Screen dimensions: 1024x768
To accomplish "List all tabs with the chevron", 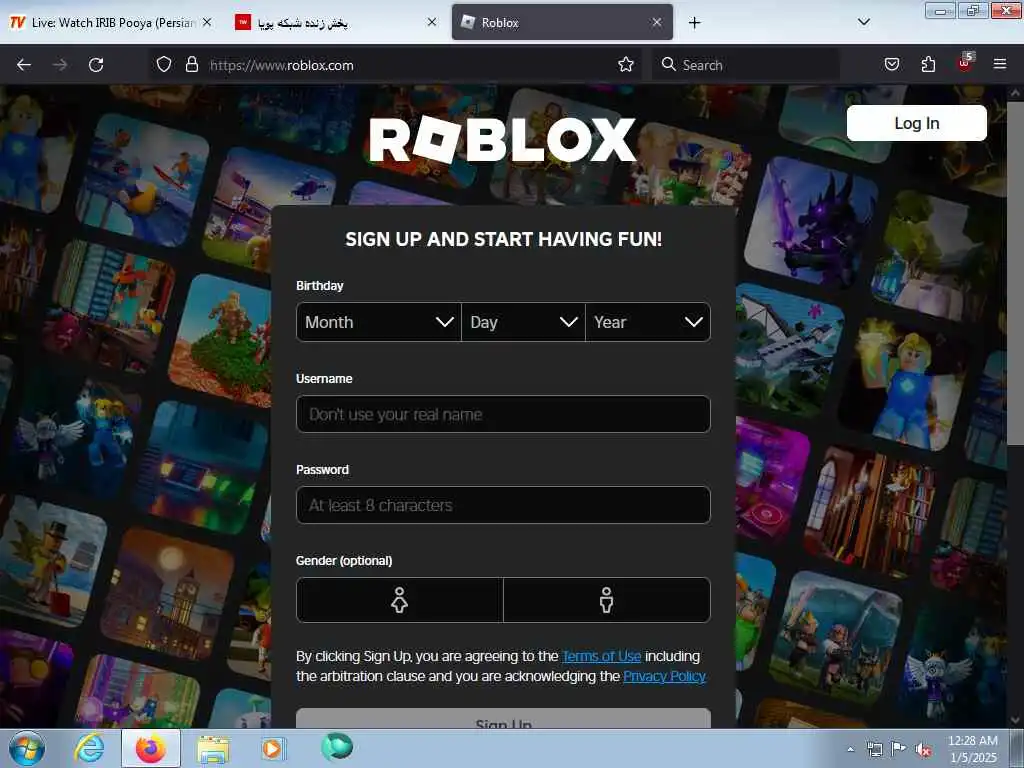I will [863, 22].
